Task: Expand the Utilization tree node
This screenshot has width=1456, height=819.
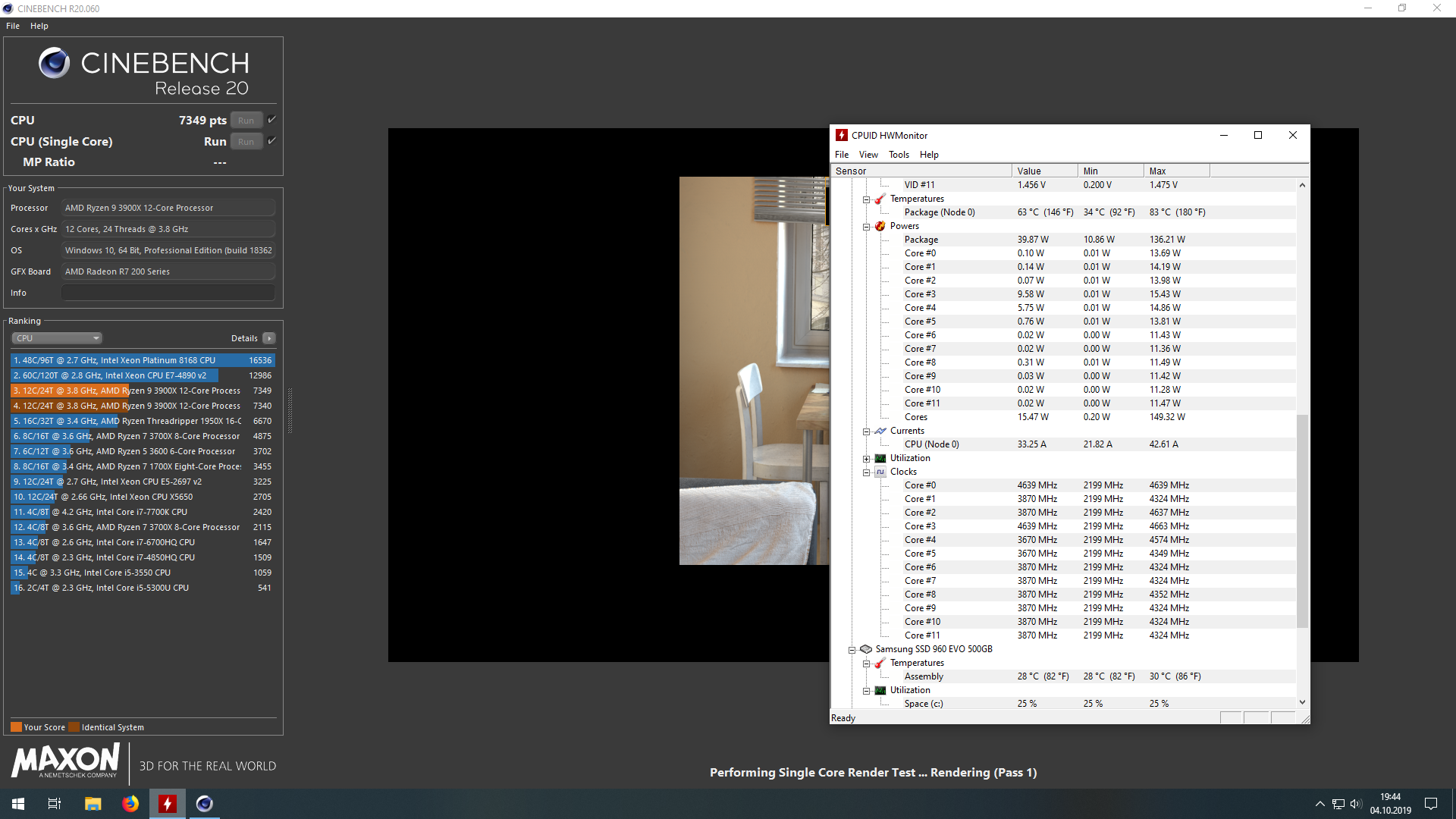Action: [x=866, y=459]
